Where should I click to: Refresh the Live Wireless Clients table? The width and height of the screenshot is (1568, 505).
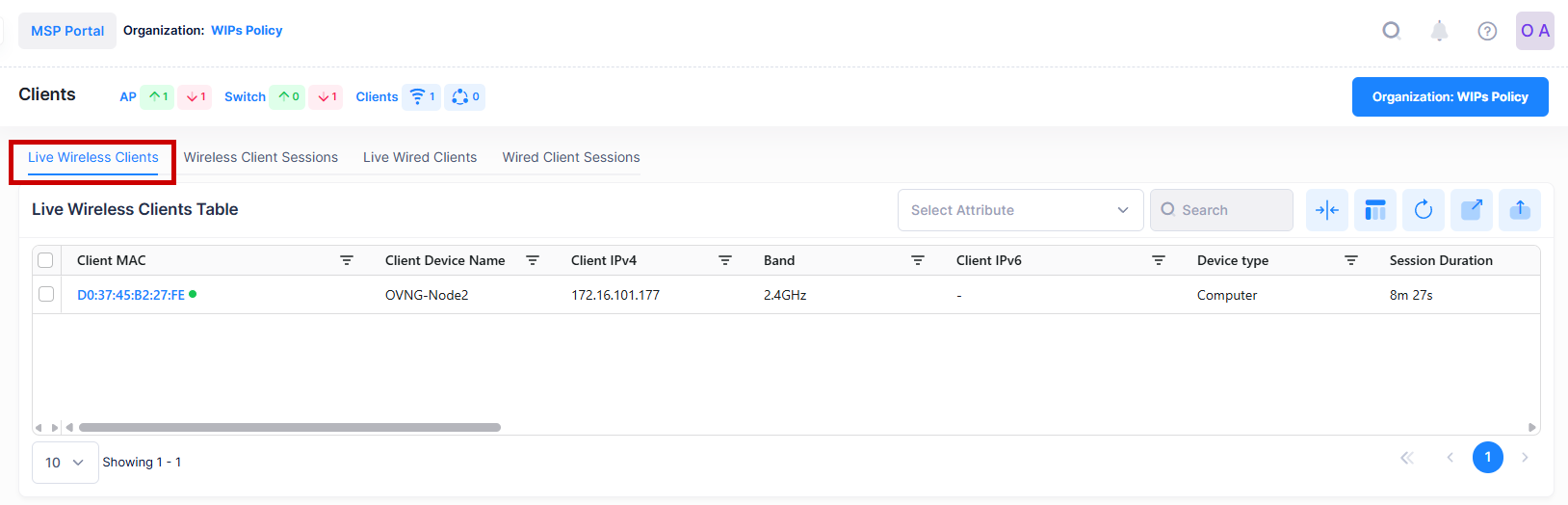[1424, 210]
